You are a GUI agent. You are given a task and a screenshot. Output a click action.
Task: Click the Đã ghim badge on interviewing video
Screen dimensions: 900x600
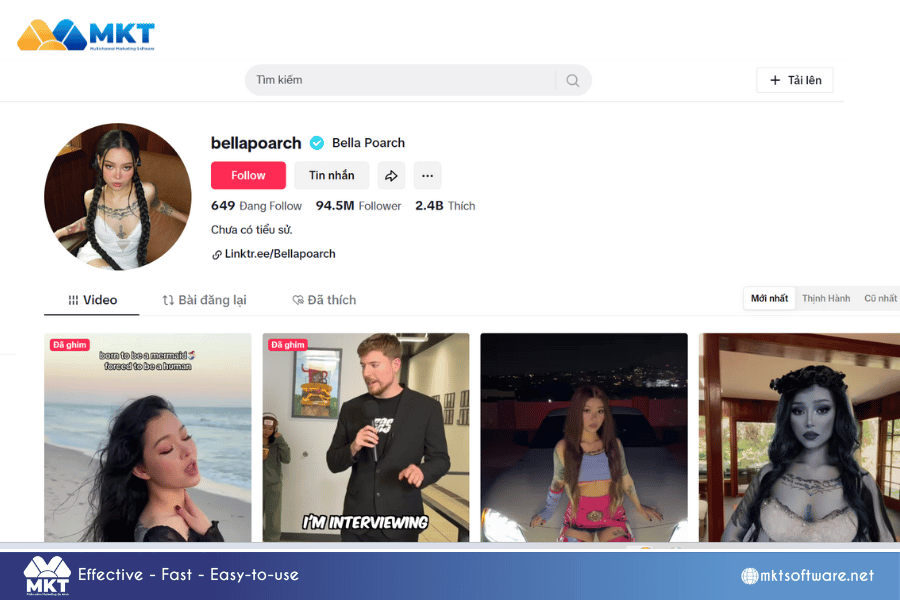288,345
